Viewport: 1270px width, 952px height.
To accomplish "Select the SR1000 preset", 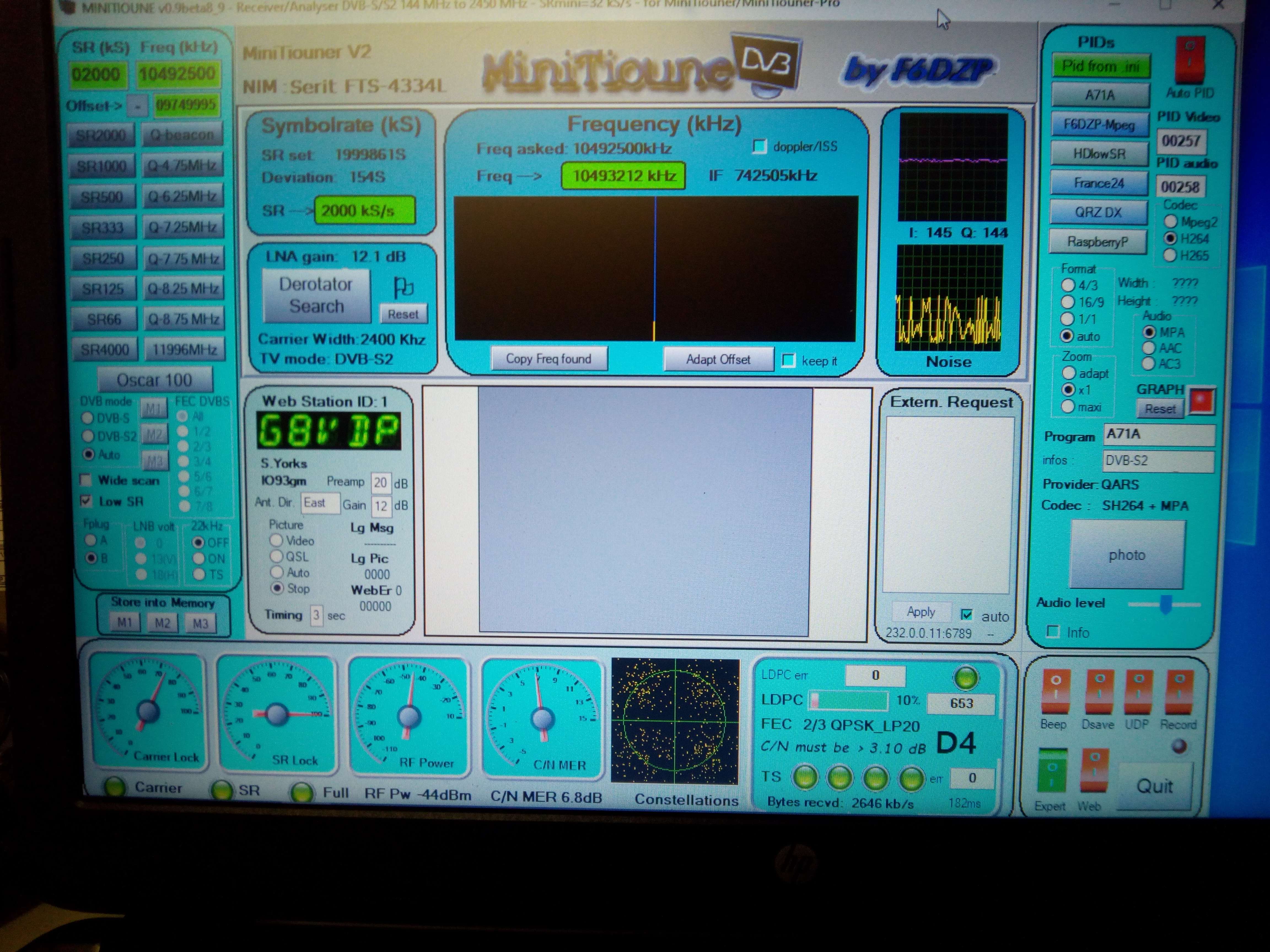I will coord(102,166).
